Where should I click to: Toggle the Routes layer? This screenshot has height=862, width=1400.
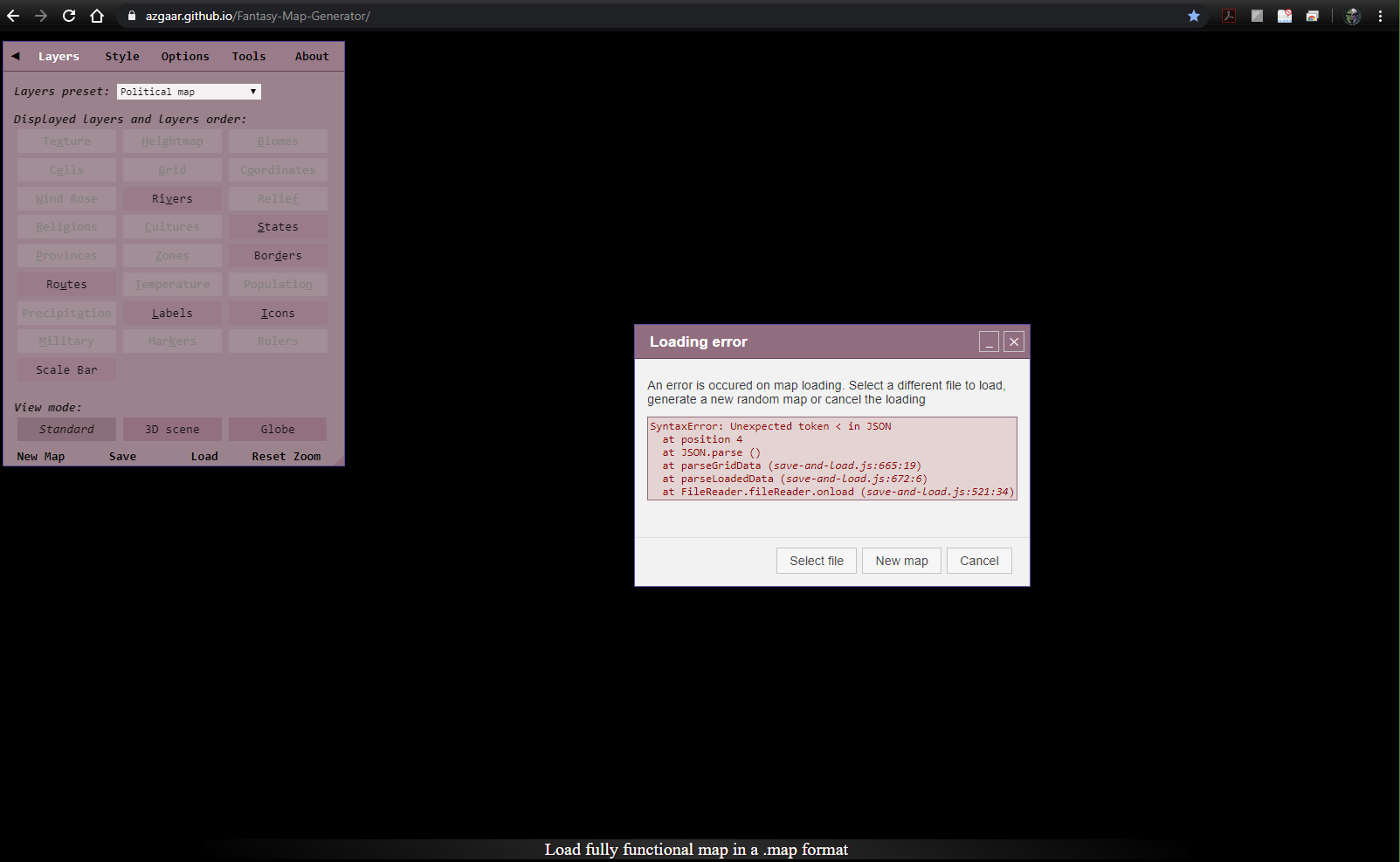66,285
